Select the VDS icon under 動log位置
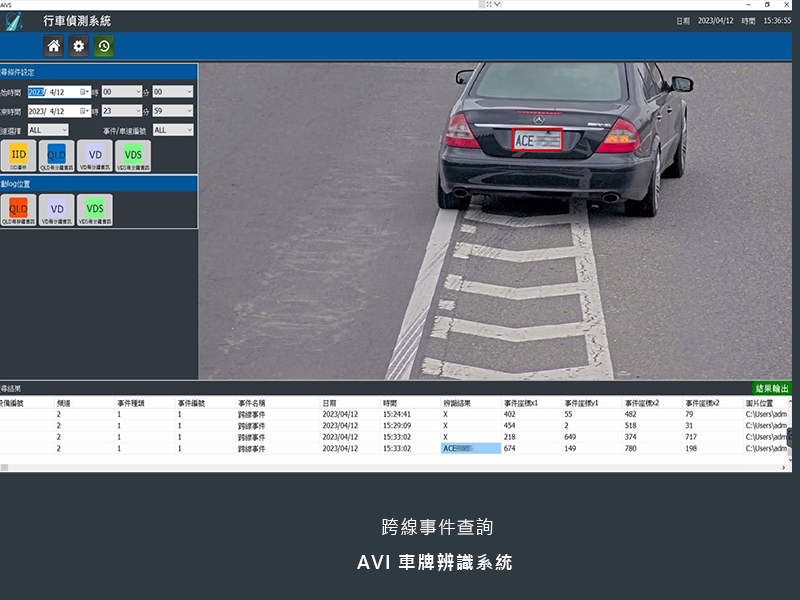The height and width of the screenshot is (600, 800). [x=93, y=209]
